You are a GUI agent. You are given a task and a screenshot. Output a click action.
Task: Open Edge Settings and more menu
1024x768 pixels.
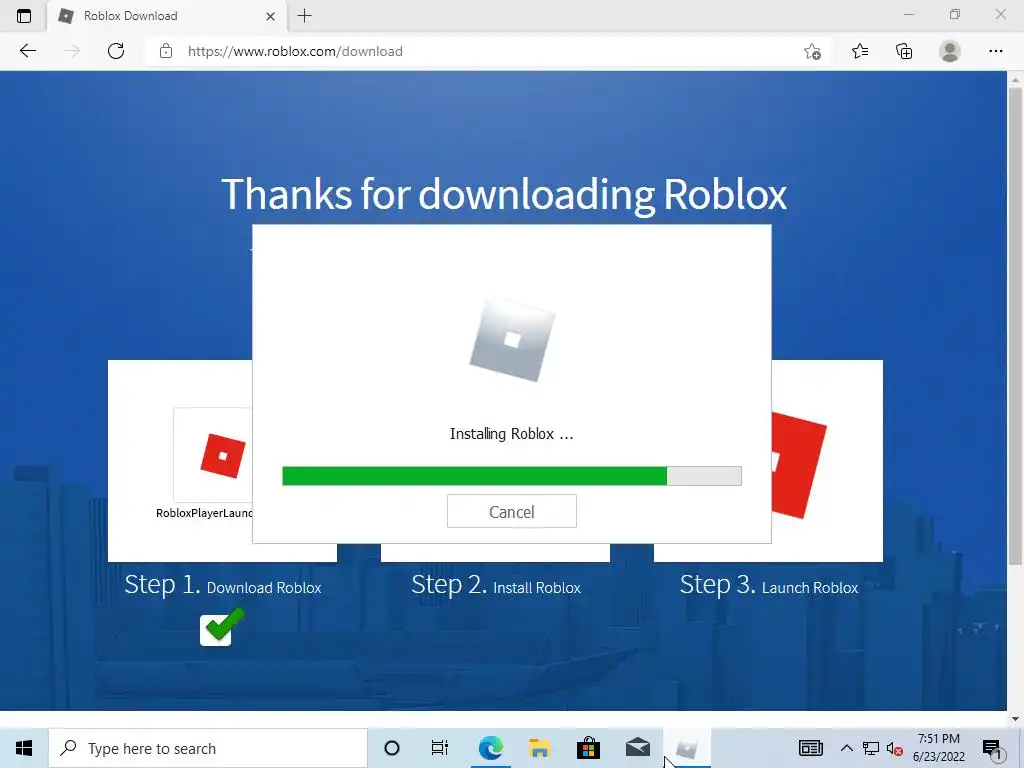coord(995,51)
